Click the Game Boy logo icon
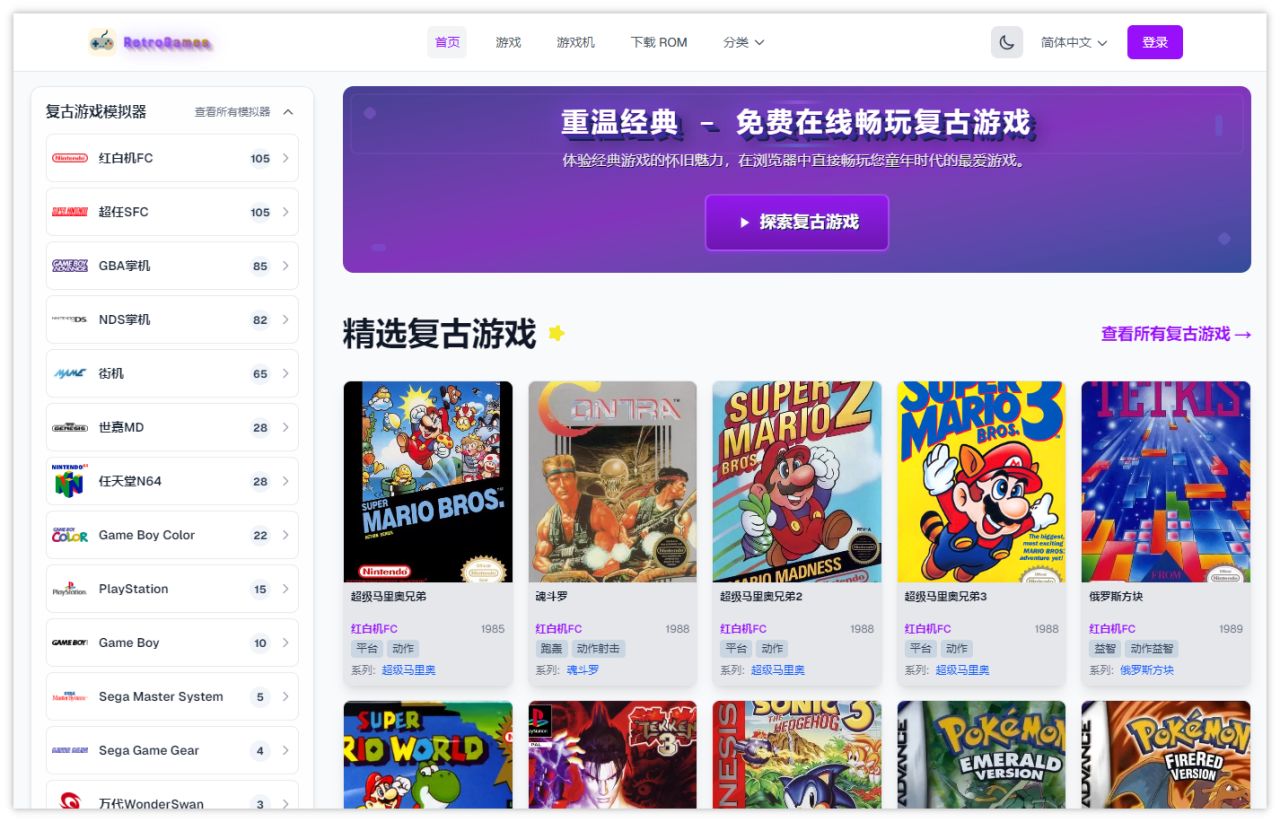 (x=70, y=643)
